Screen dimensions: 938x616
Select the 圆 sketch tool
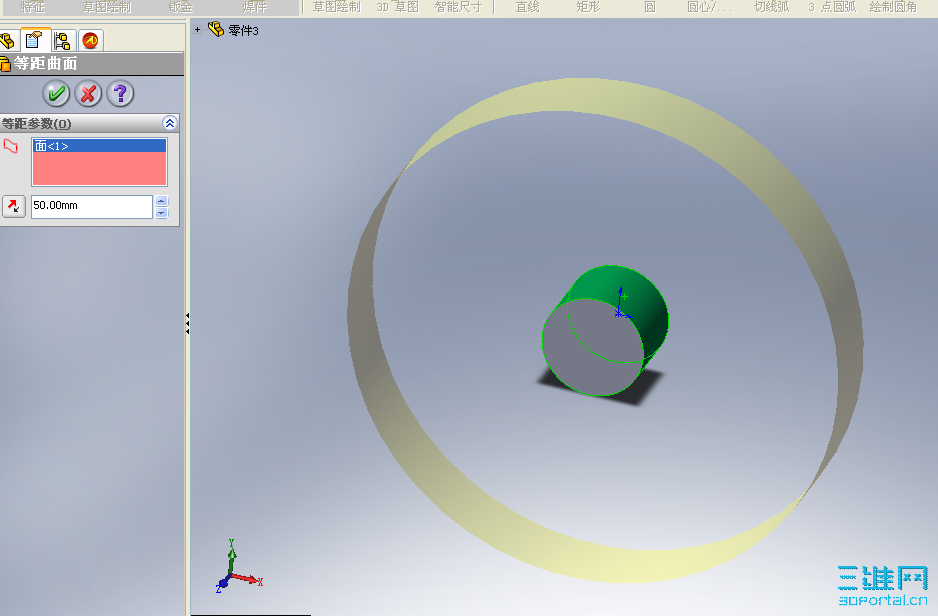click(x=650, y=7)
